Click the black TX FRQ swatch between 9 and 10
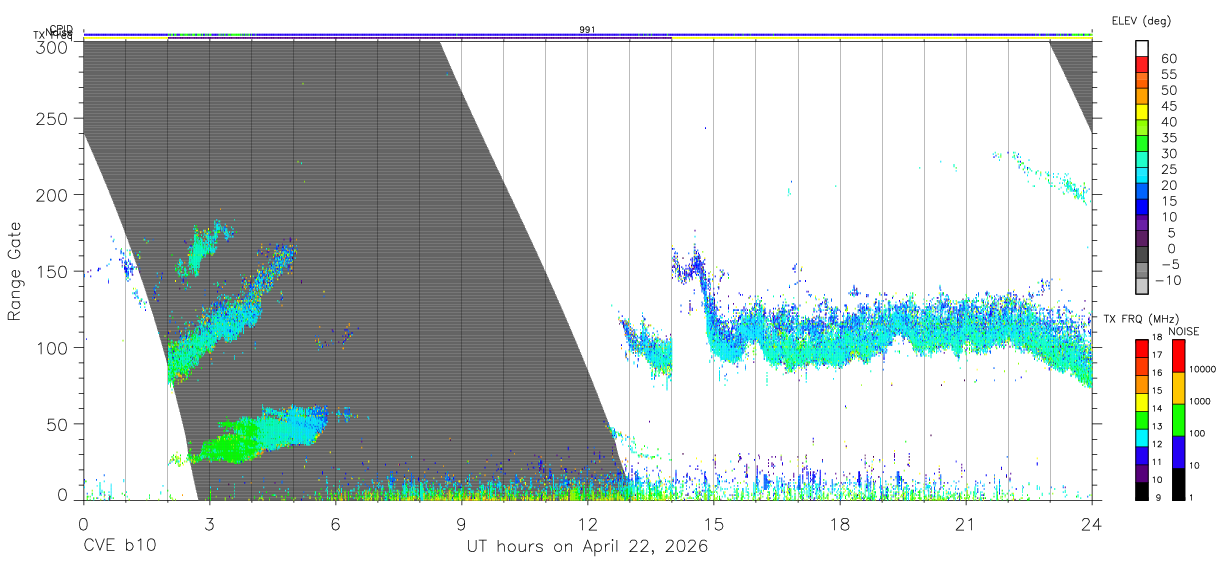The image size is (1228, 567). tap(1142, 490)
